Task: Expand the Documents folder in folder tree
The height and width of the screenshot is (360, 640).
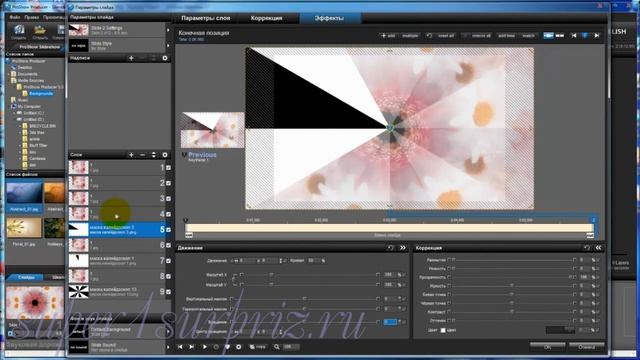Action: pos(9,74)
